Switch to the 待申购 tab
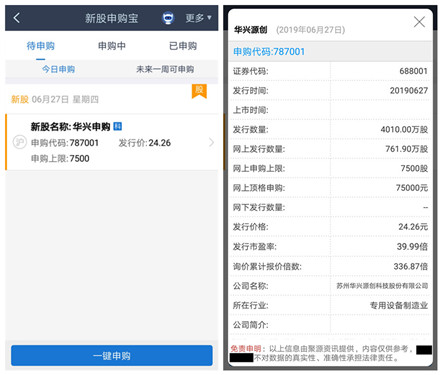Image resolution: width=442 pixels, height=375 pixels. (x=41, y=46)
